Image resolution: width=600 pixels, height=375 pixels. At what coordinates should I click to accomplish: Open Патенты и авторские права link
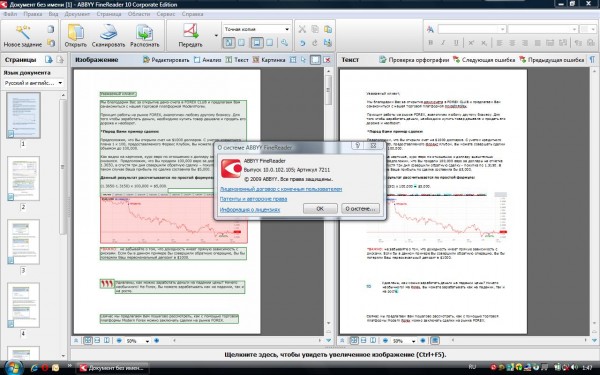(253, 199)
